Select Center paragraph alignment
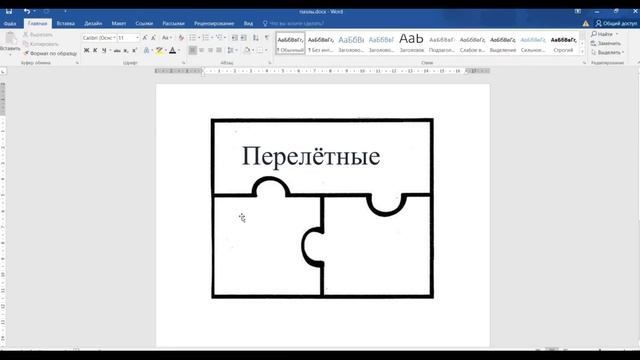The height and width of the screenshot is (360, 640). click(202, 50)
